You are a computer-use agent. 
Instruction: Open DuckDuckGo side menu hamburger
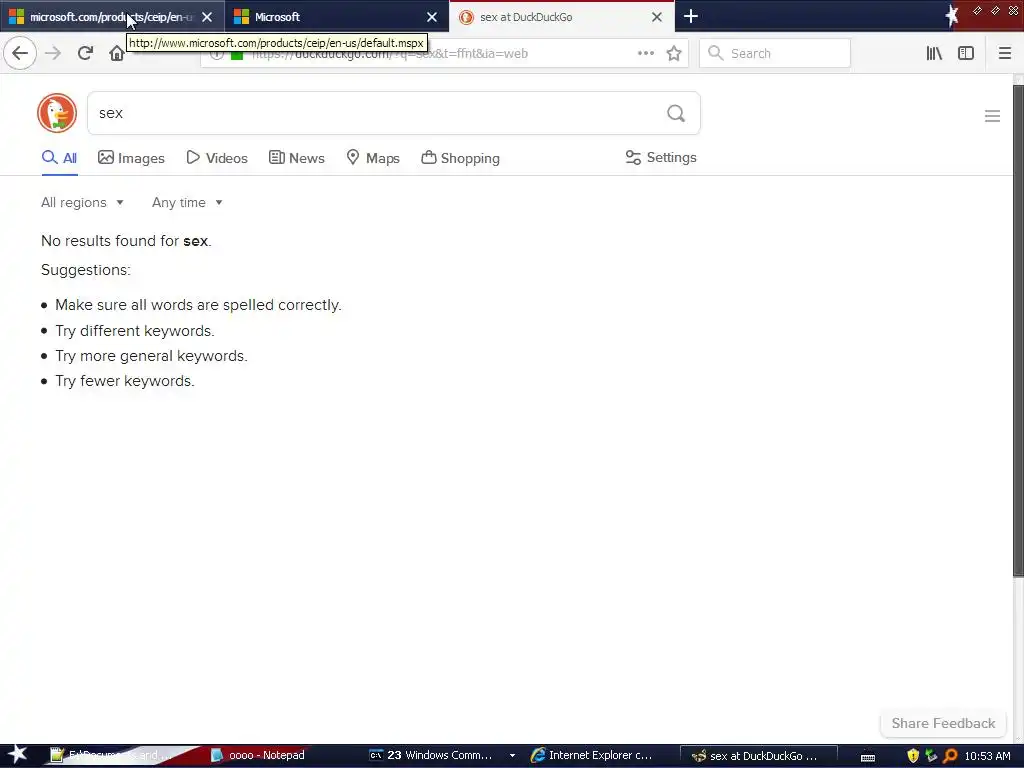(992, 116)
